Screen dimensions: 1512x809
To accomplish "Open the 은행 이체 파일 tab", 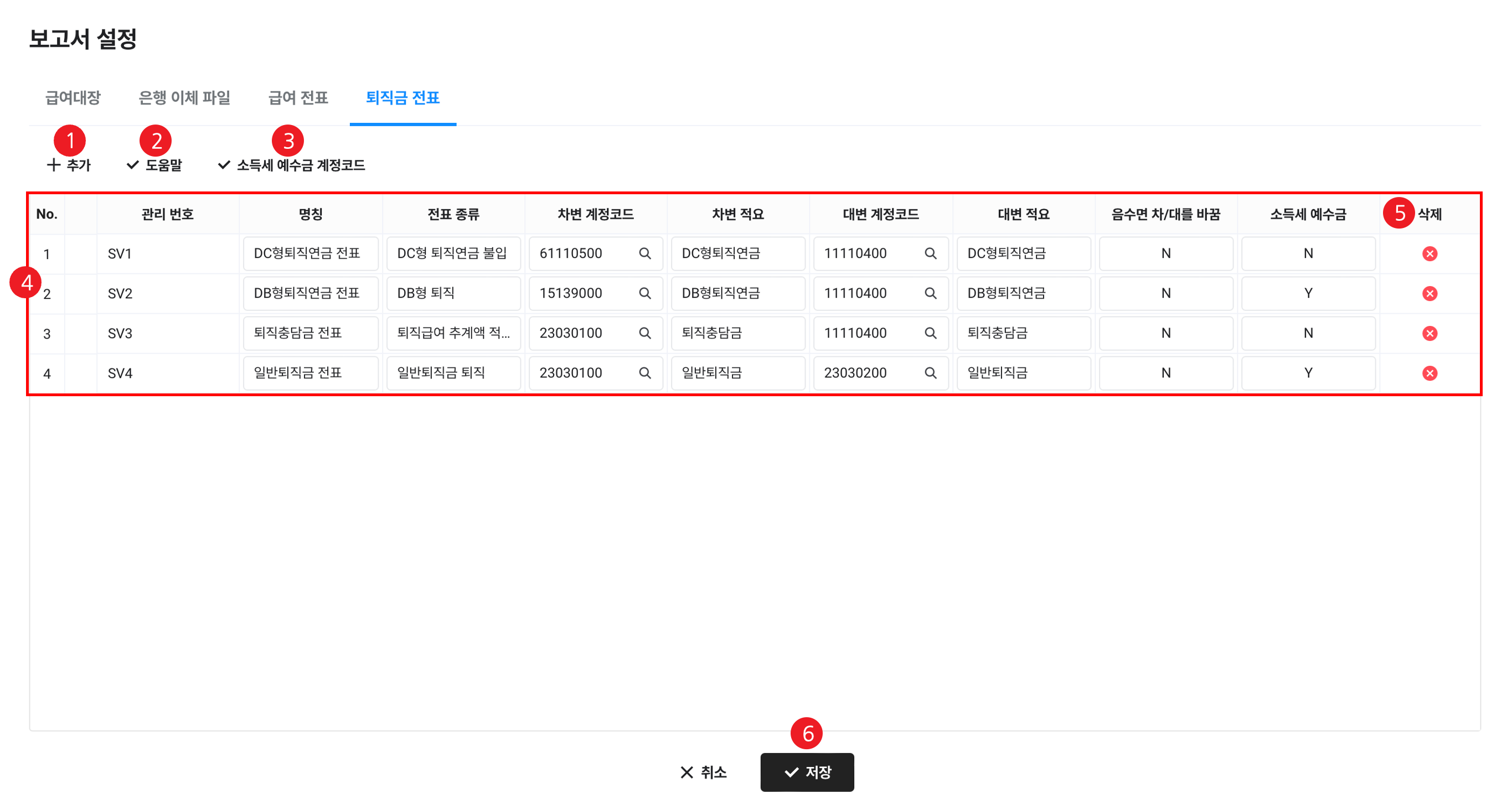I will click(184, 98).
